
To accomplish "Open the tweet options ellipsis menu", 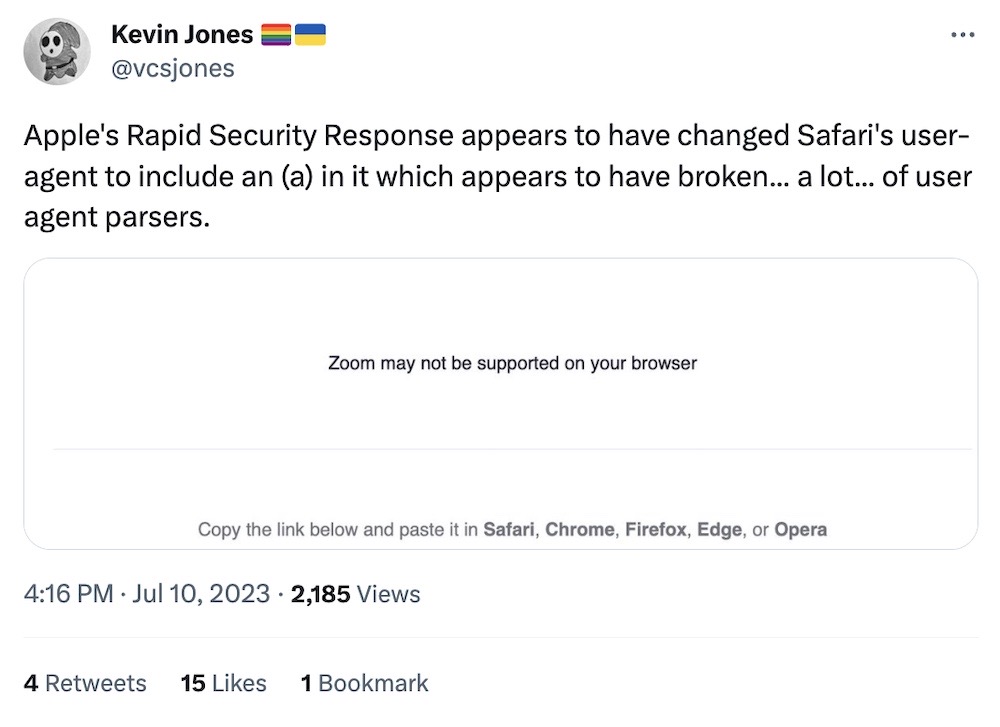I will (963, 33).
